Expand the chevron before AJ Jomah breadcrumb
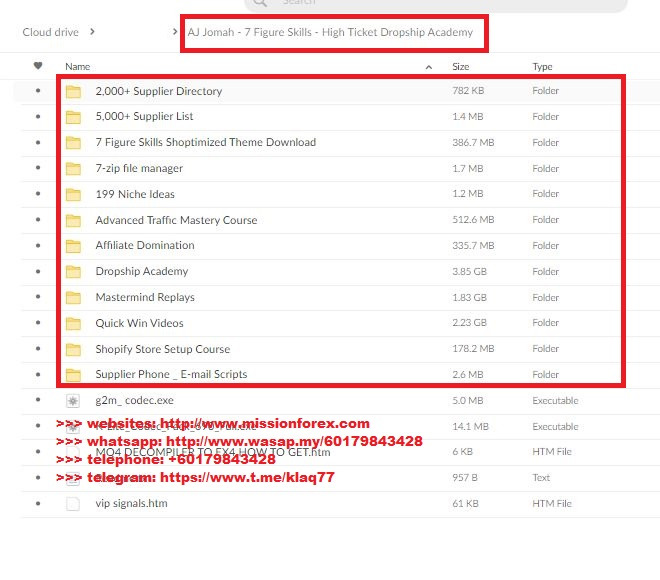The height and width of the screenshot is (580, 660). pos(176,32)
